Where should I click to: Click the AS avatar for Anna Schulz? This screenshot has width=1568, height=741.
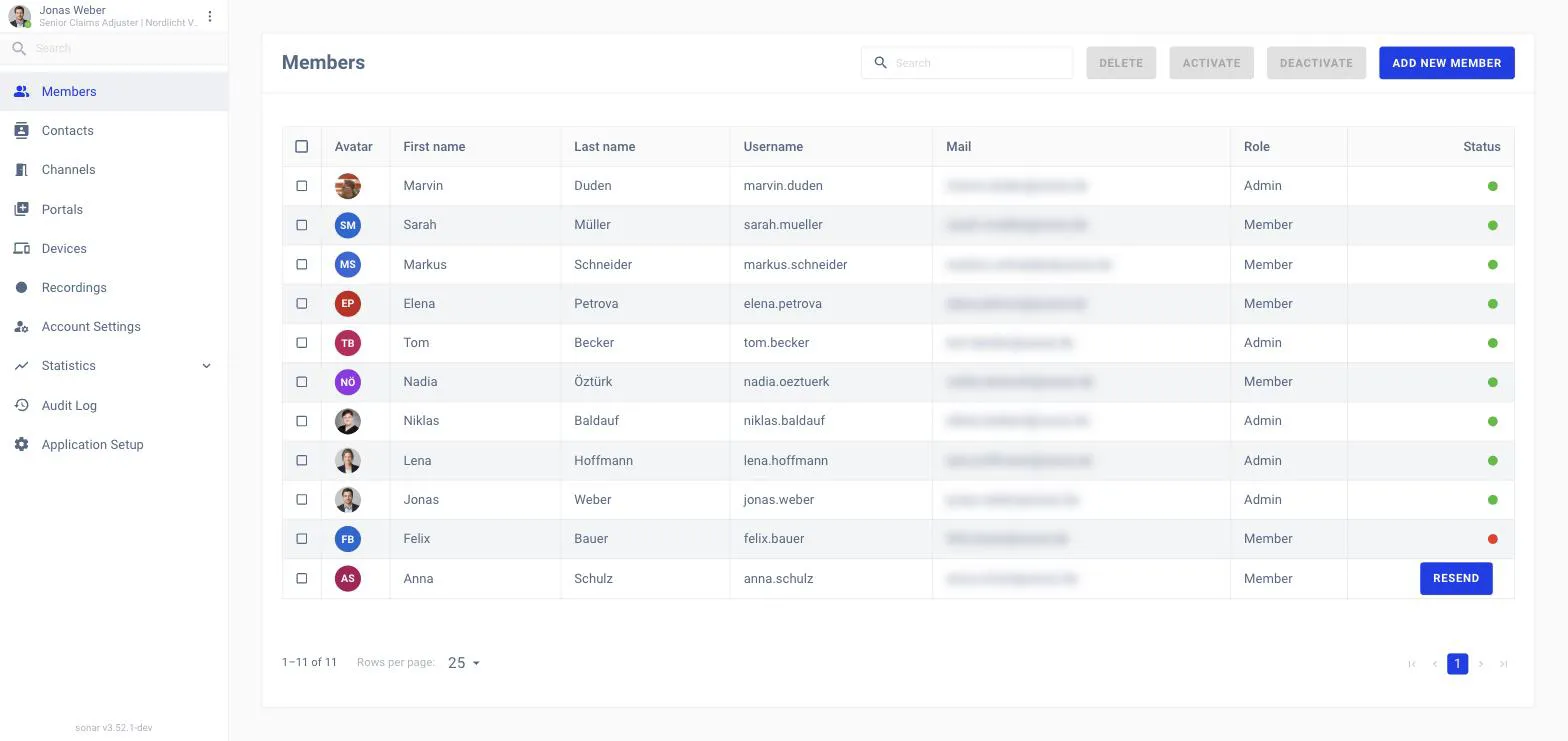pyautogui.click(x=347, y=578)
